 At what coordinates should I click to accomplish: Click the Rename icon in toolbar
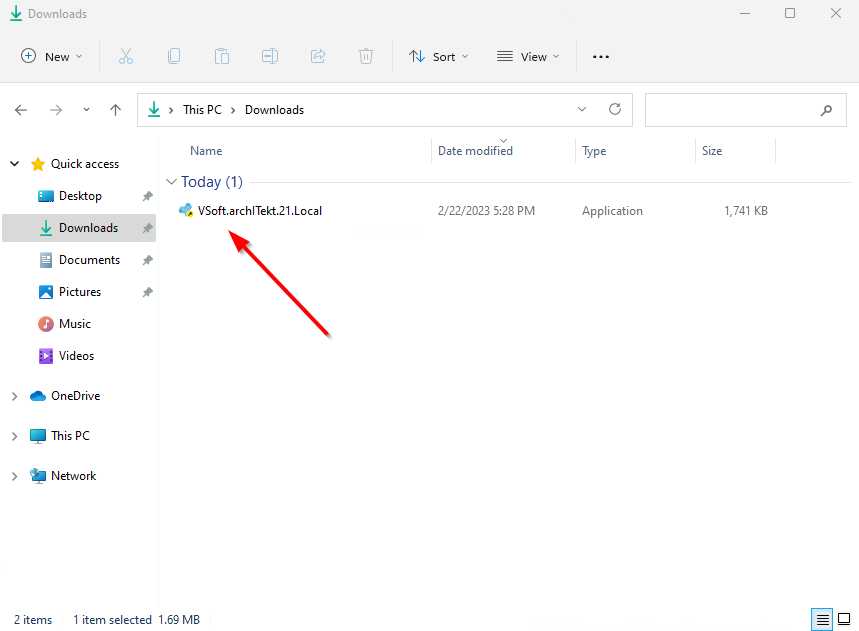click(270, 56)
